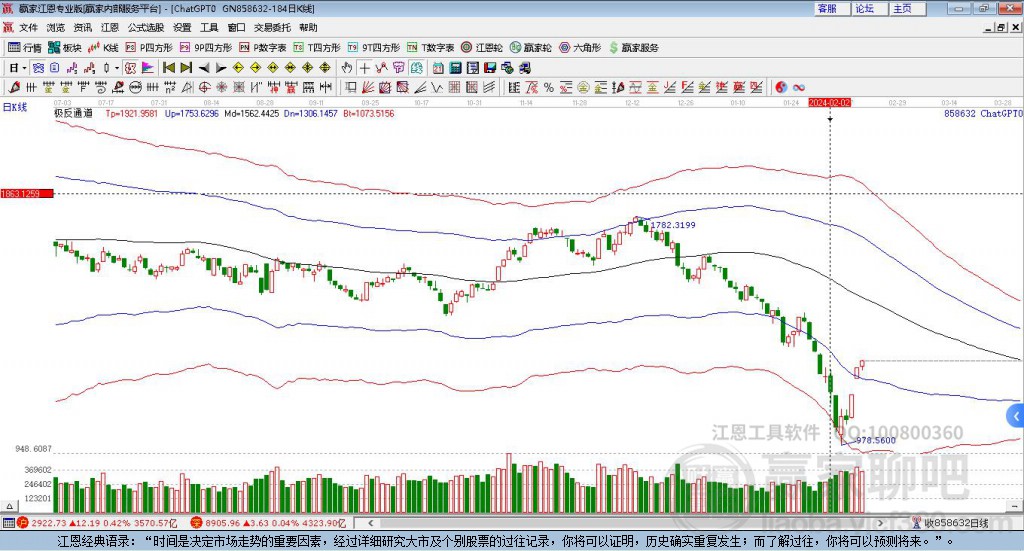
Task: Open the 9T四方形 tool
Action: click(x=374, y=48)
